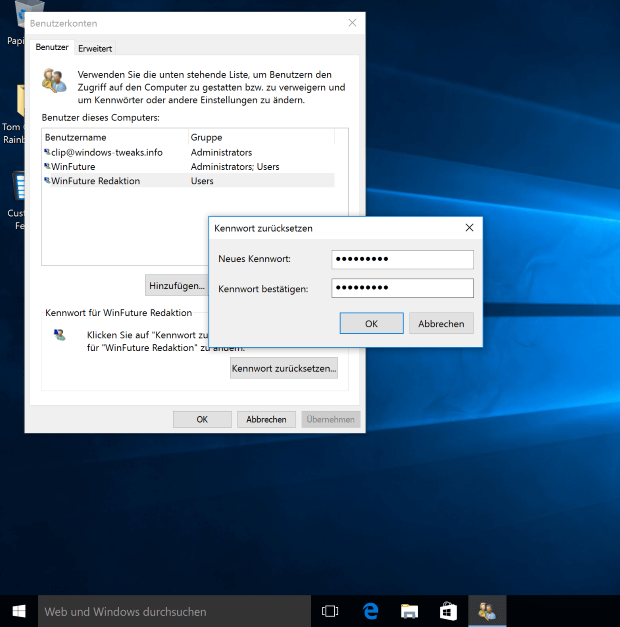The width and height of the screenshot is (620, 627).
Task: Click Benutzerkonten icon in the taskbar
Action: 487,611
